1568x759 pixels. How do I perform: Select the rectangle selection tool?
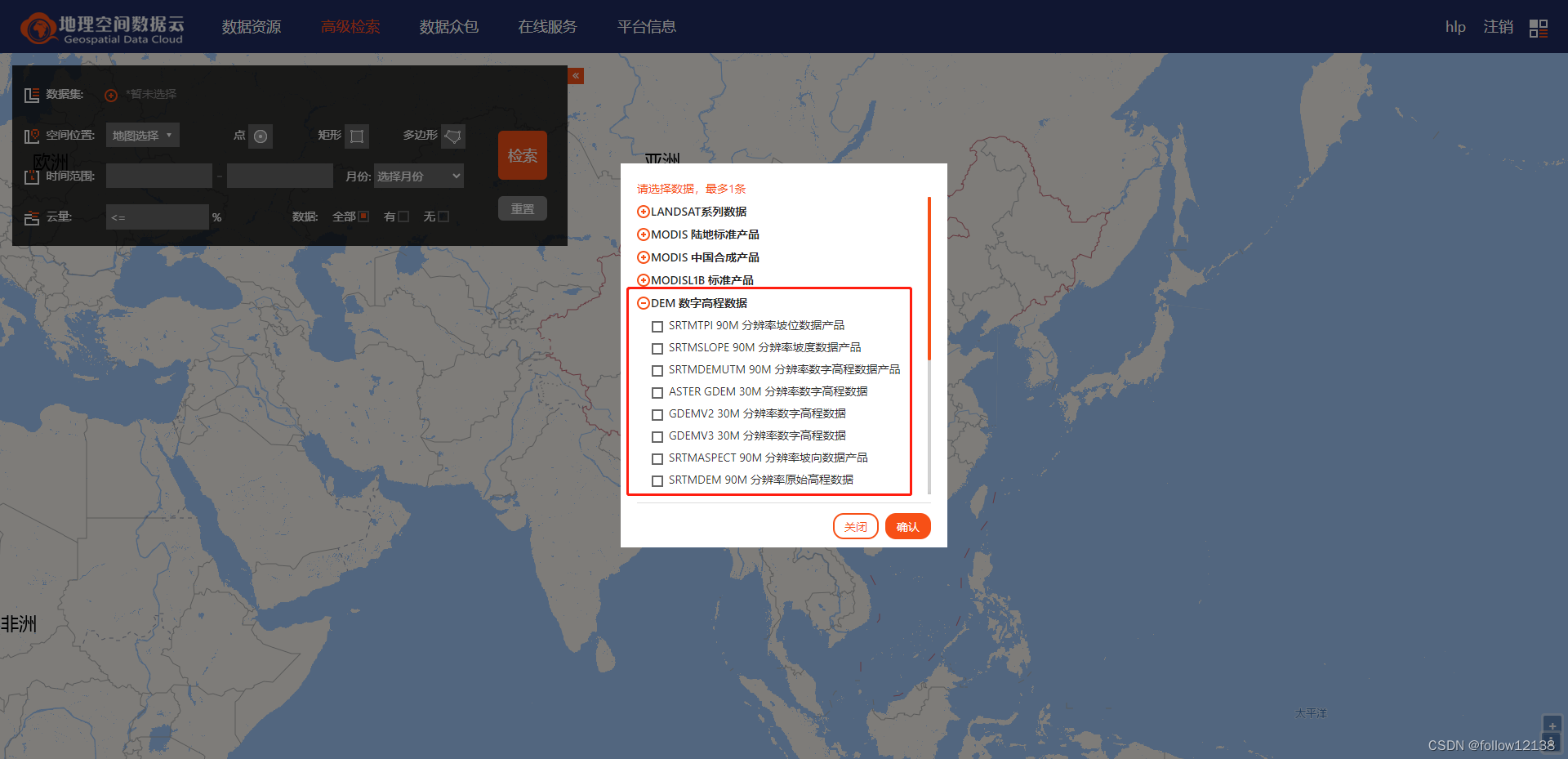(358, 136)
